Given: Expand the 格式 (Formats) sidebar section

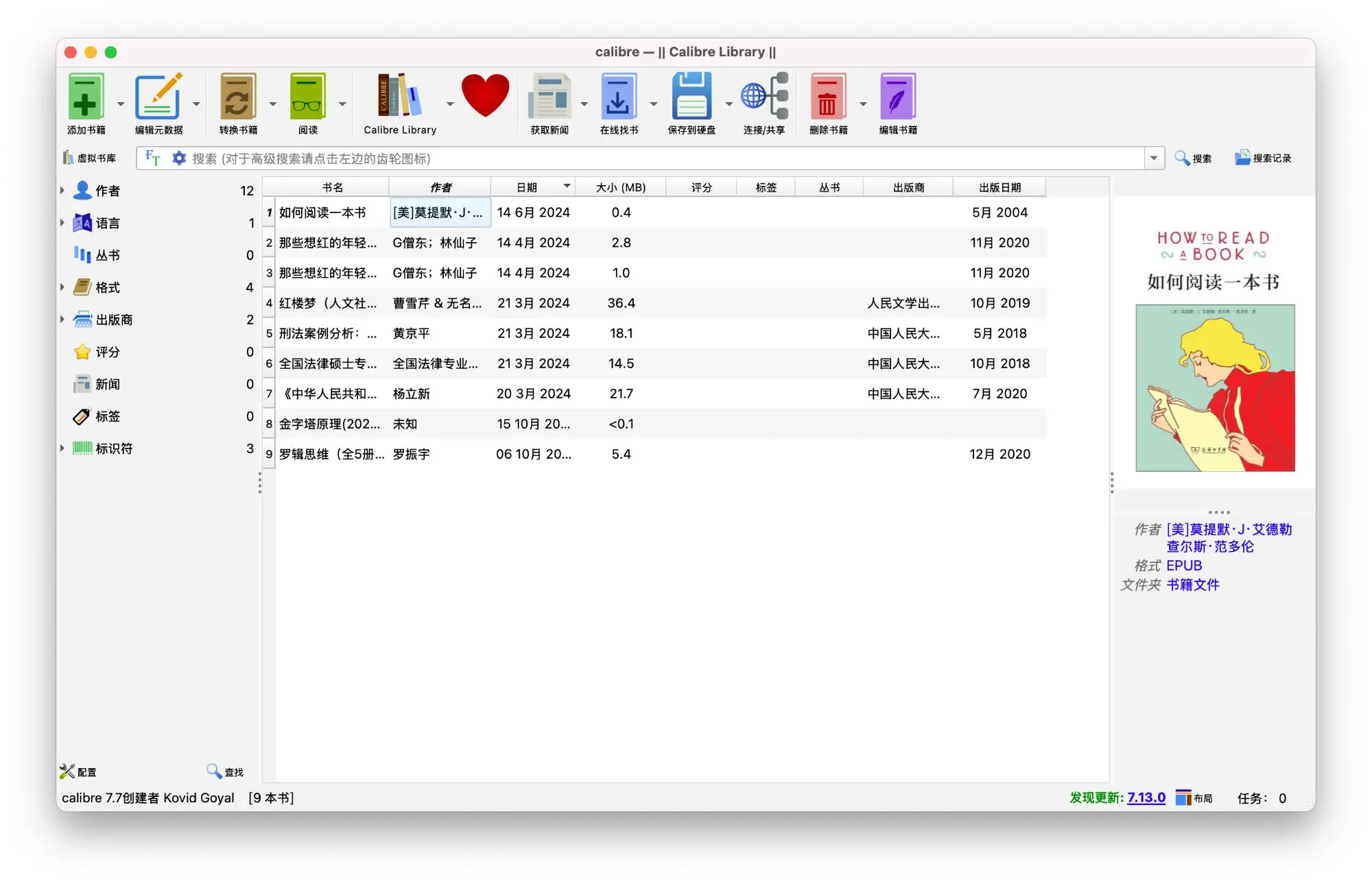Looking at the screenshot, I should 62,287.
